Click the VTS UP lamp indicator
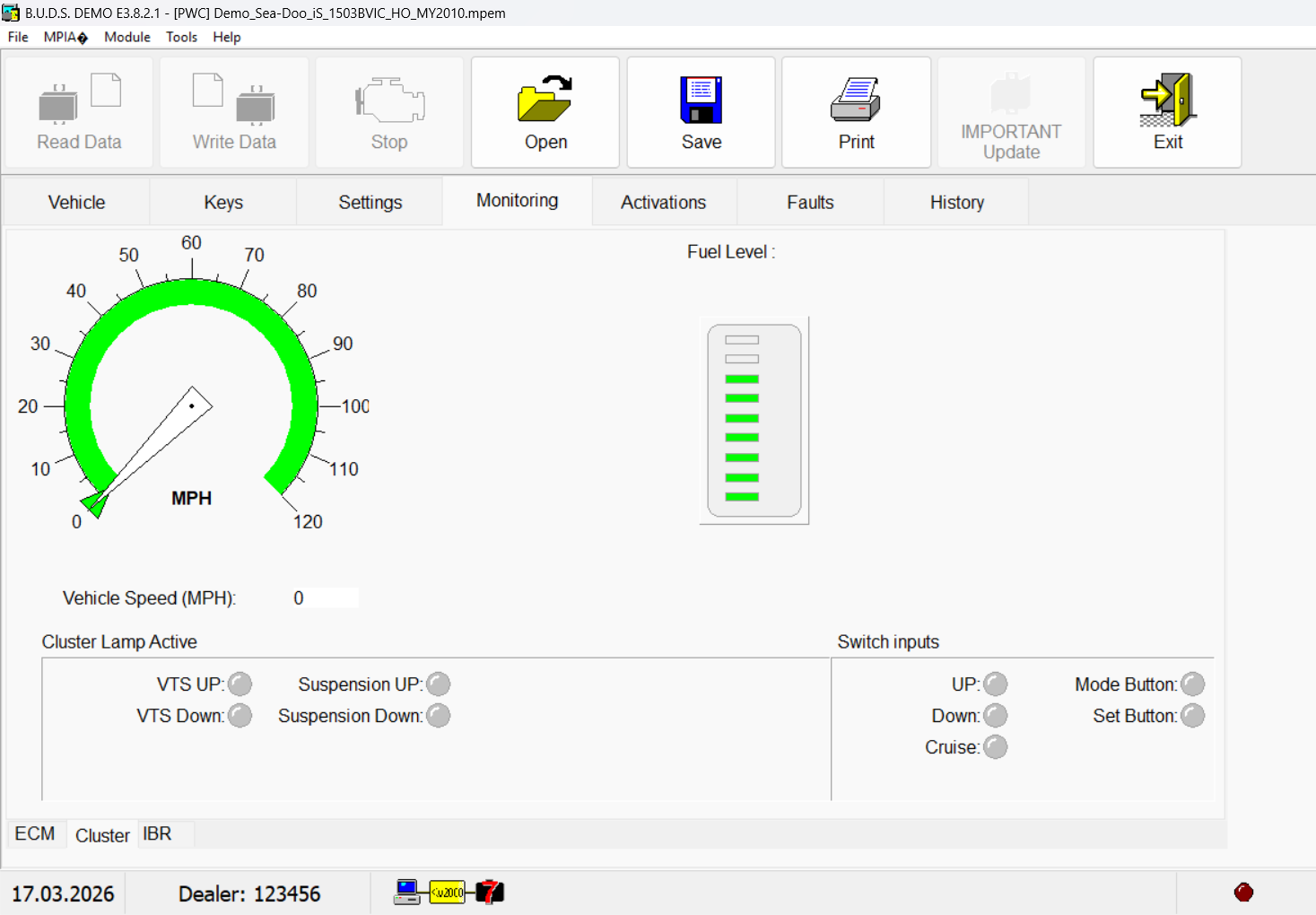 (240, 684)
